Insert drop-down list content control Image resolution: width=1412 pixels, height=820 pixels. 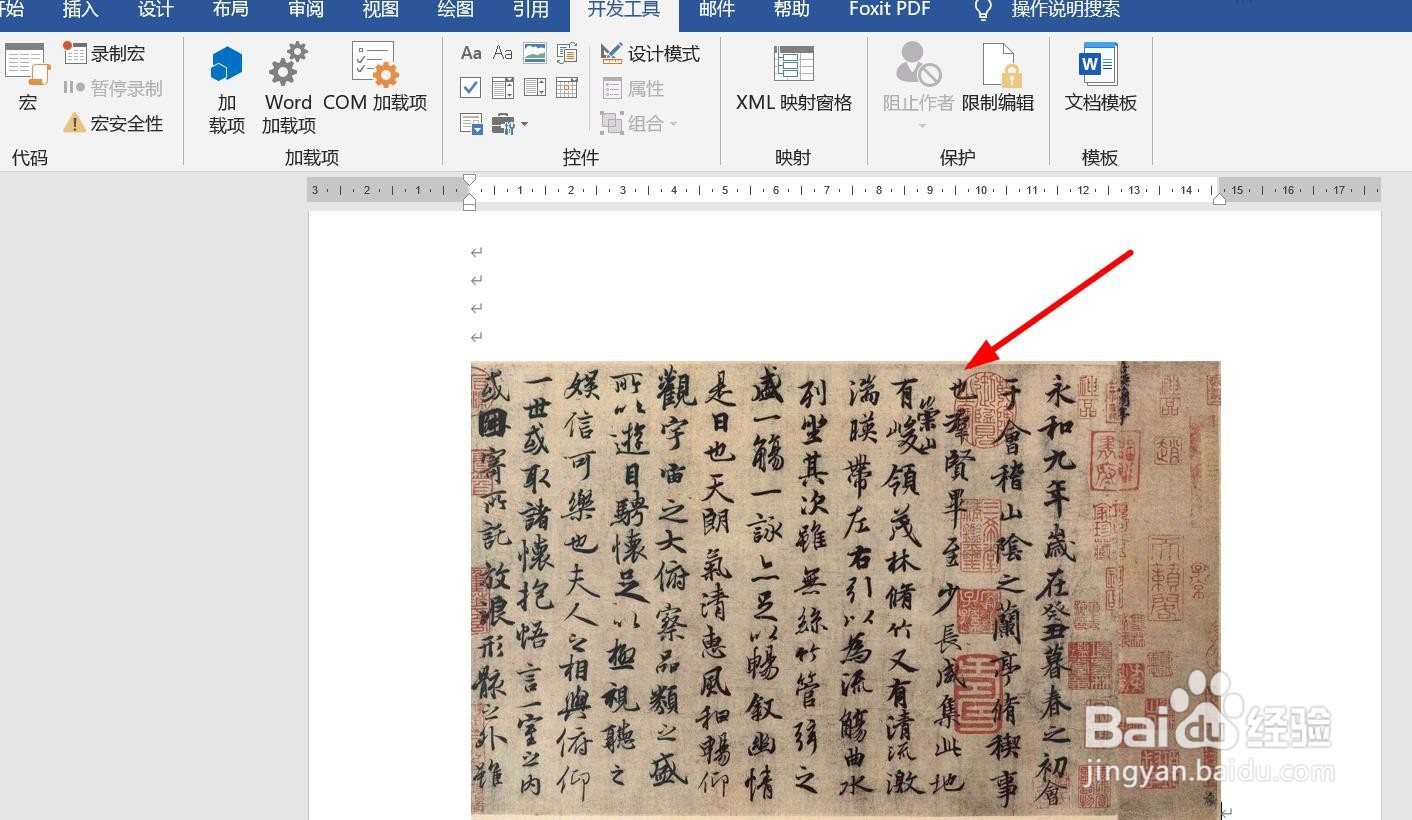[x=535, y=88]
